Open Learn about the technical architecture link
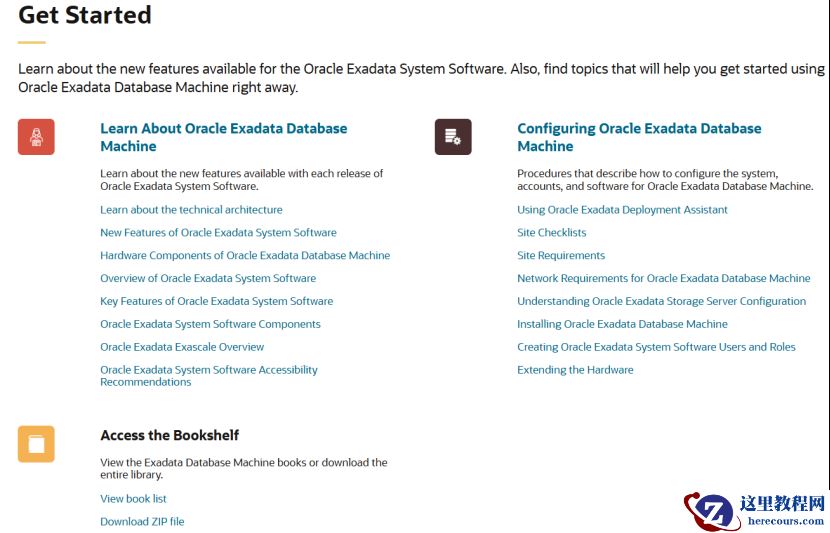The width and height of the screenshot is (830, 533). pos(191,210)
